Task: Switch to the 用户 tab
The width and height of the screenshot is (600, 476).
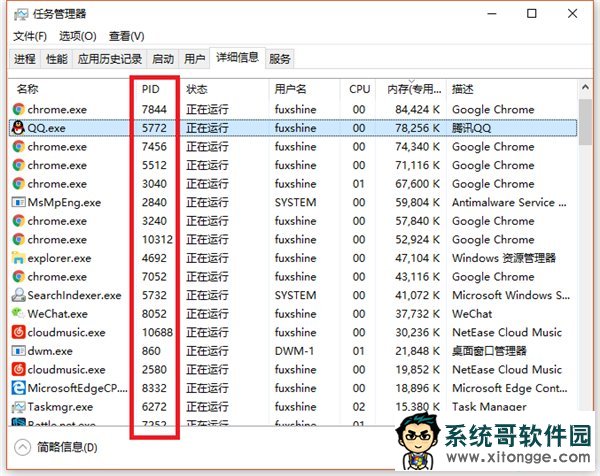Action: [x=194, y=59]
